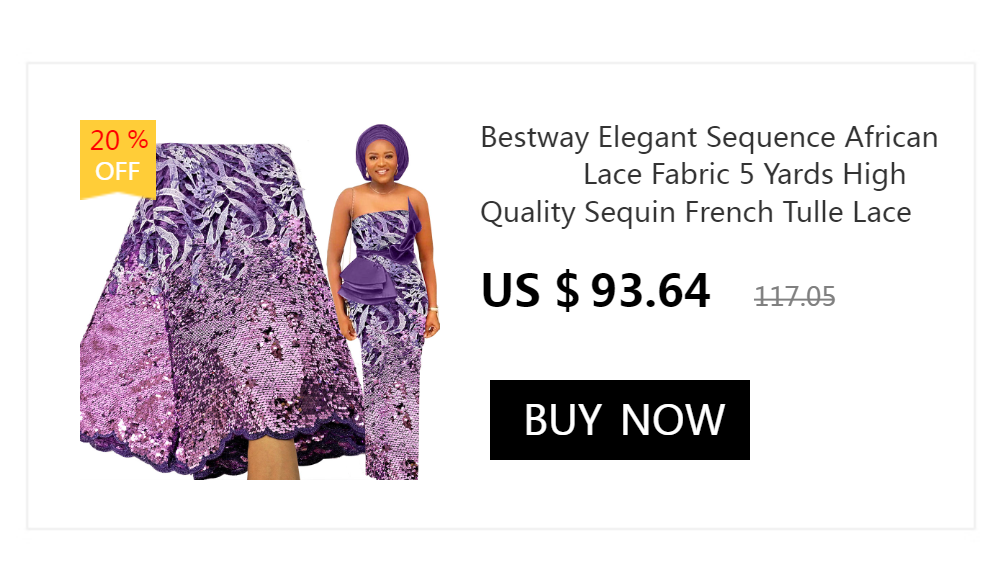
Task: Click the dollar sign in the price
Action: [567, 290]
